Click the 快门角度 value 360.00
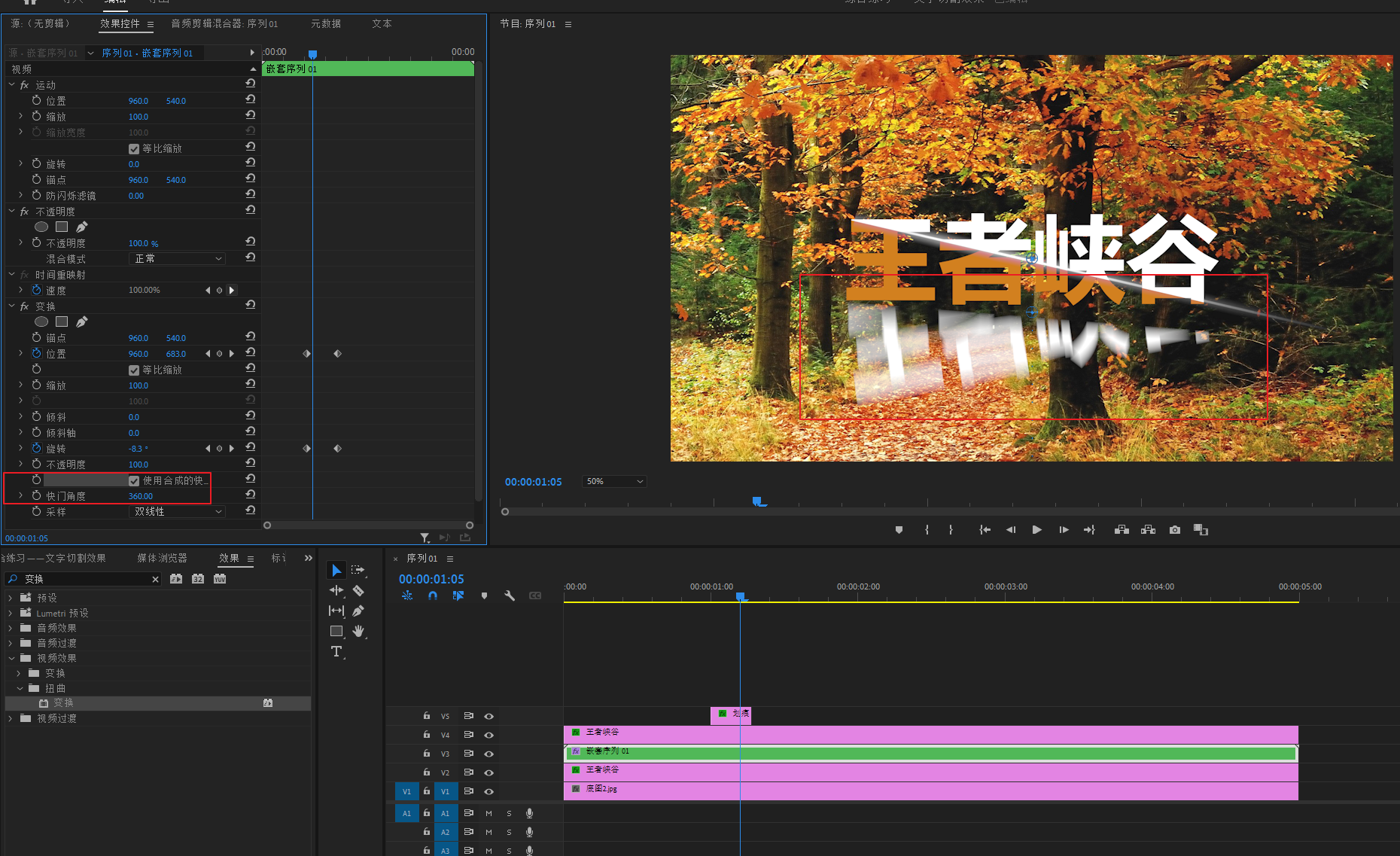The image size is (1400, 856). [x=141, y=496]
